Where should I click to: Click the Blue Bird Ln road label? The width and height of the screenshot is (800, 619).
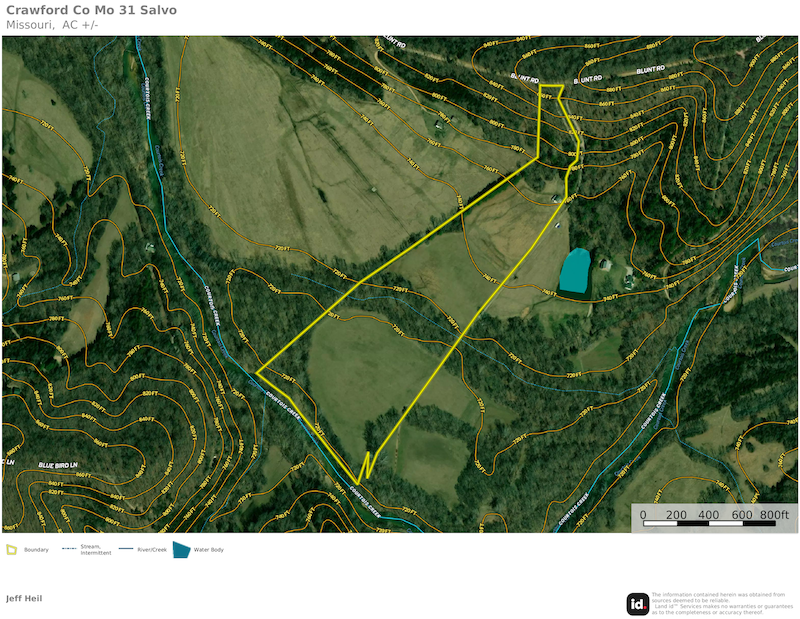57,465
